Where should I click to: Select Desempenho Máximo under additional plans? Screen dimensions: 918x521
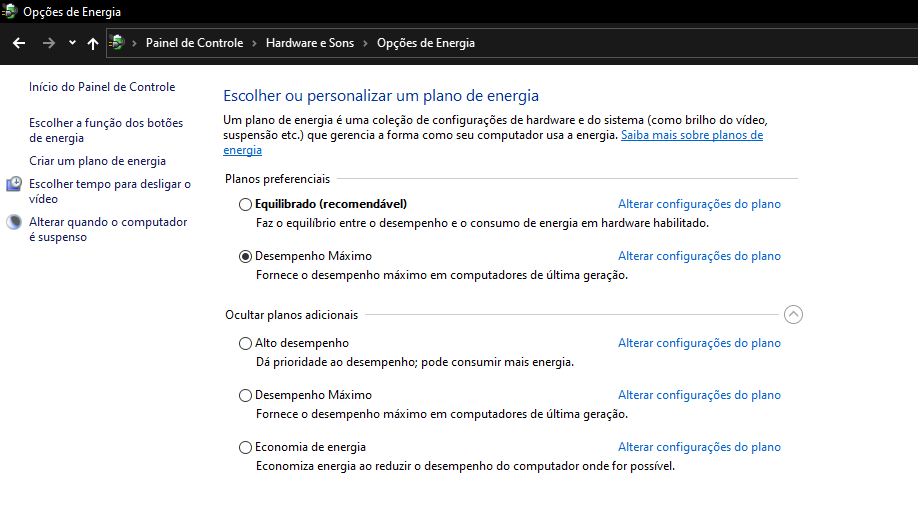(x=246, y=395)
